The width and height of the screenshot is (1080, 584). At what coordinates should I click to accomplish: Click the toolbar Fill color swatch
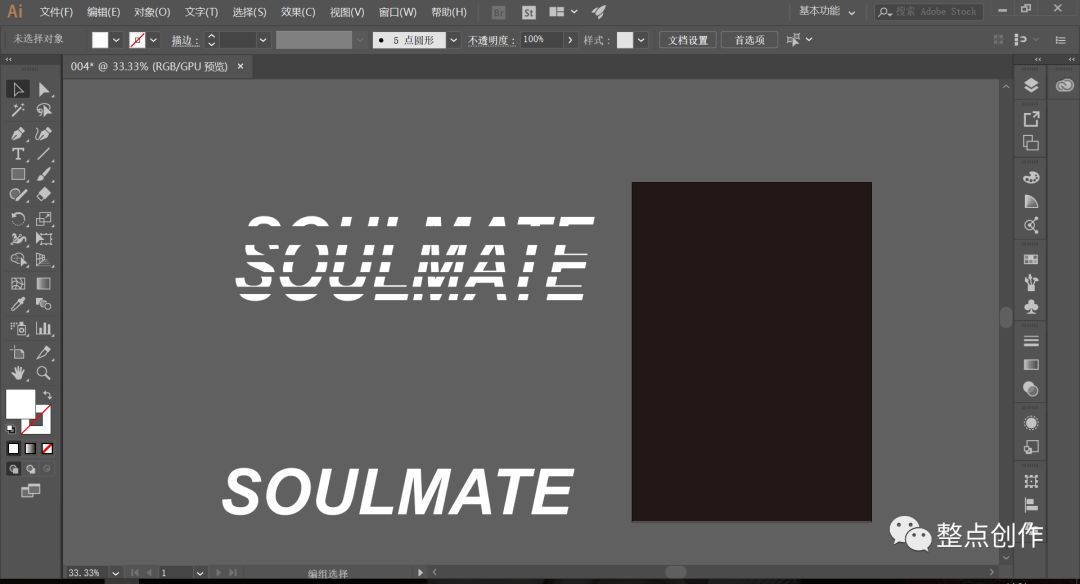click(20, 404)
